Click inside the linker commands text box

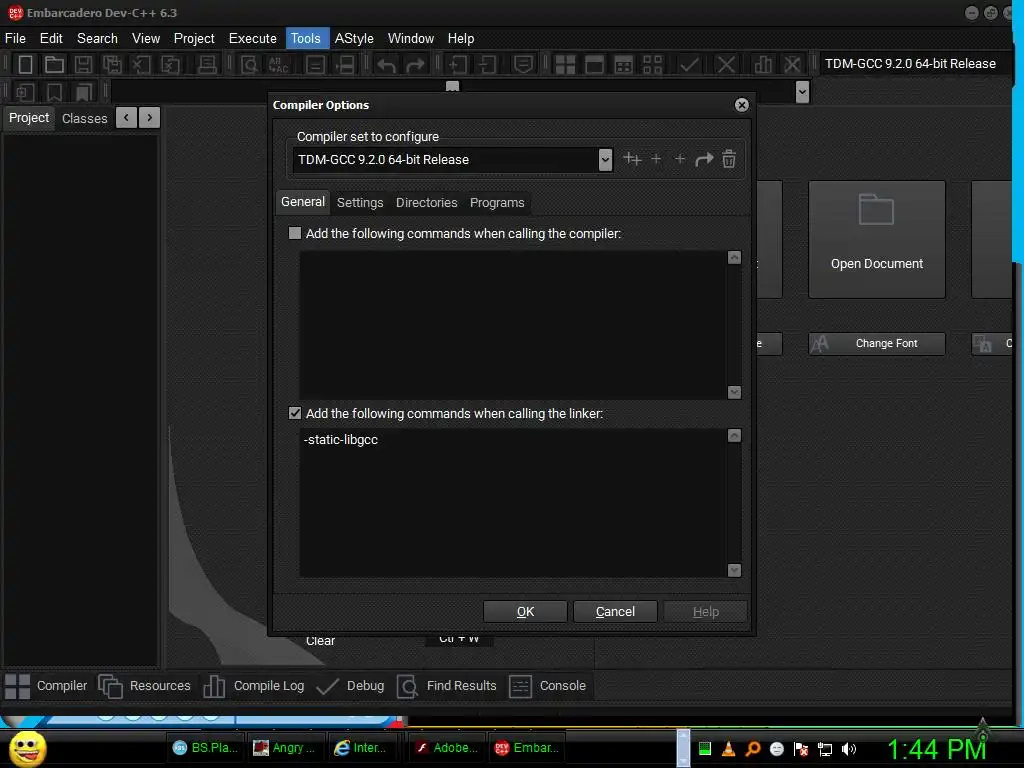pyautogui.click(x=513, y=503)
